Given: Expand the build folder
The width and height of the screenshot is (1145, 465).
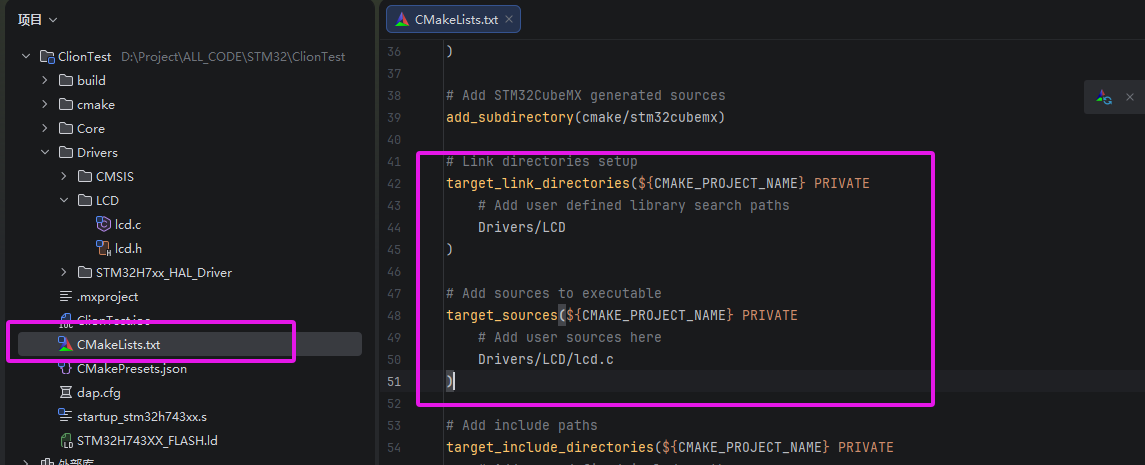Looking at the screenshot, I should (44, 81).
